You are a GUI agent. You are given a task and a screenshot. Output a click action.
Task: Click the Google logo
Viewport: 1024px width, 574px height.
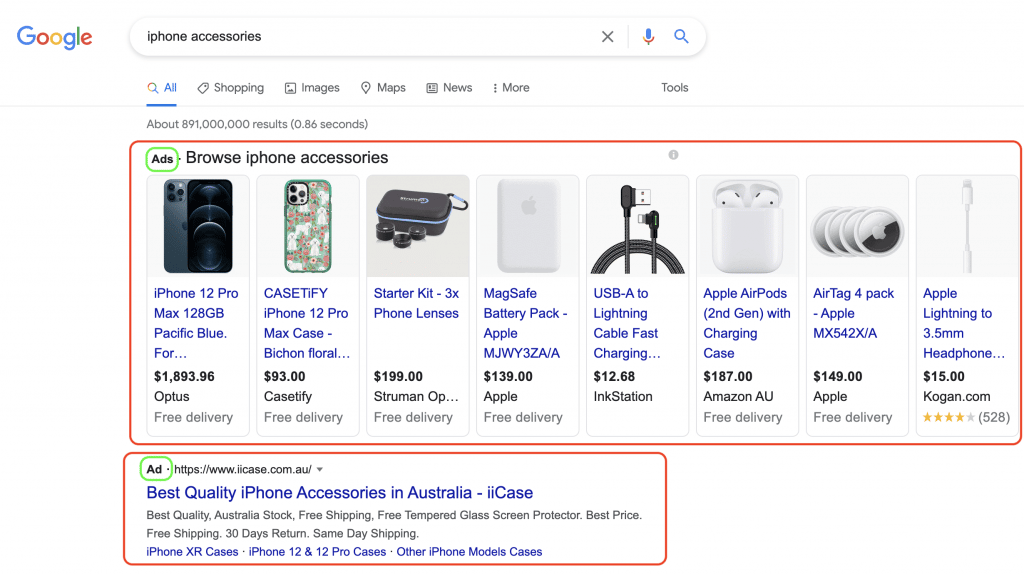point(54,37)
